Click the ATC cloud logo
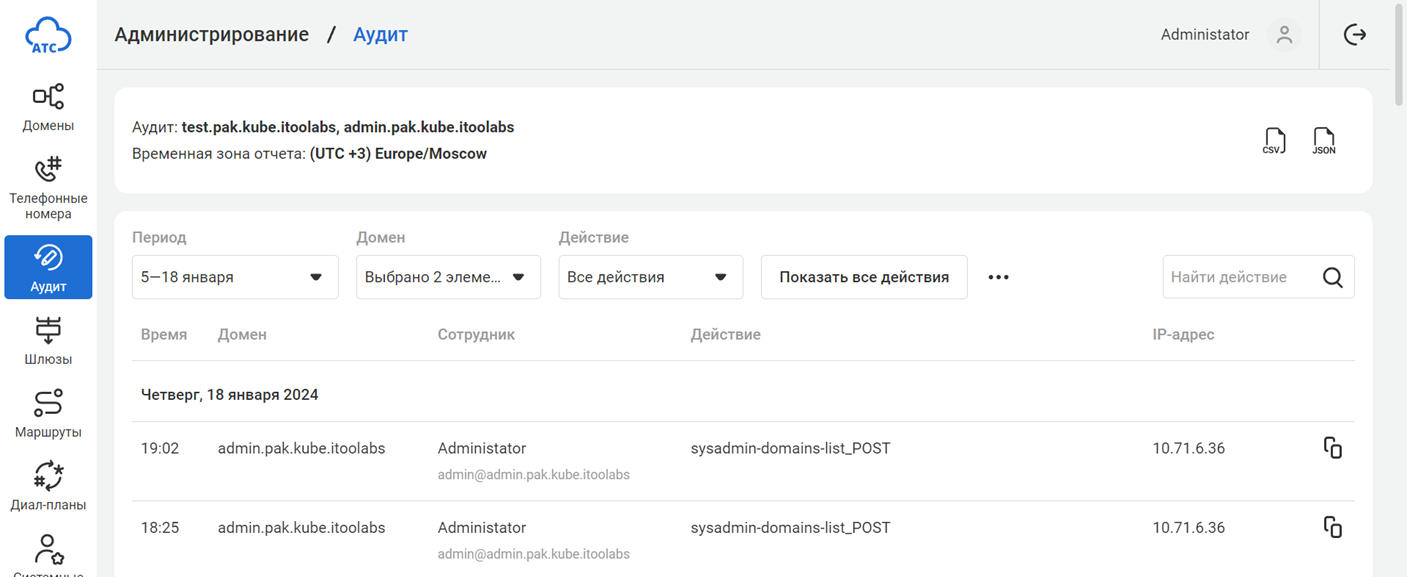Image resolution: width=1407 pixels, height=577 pixels. click(48, 35)
